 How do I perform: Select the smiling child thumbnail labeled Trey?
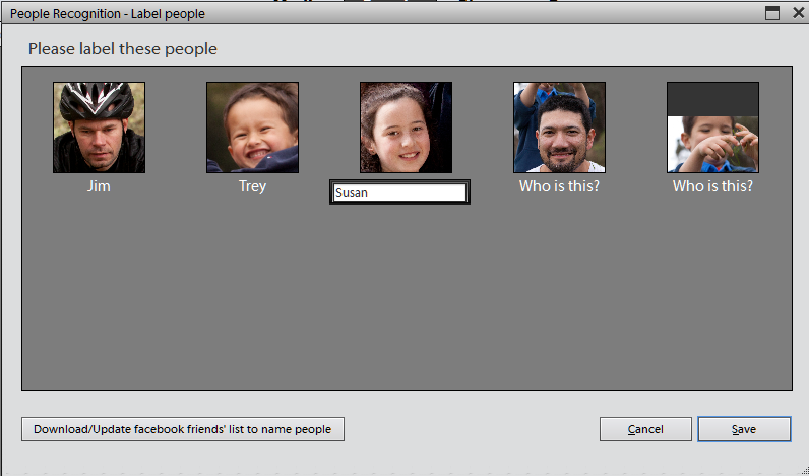click(x=252, y=127)
